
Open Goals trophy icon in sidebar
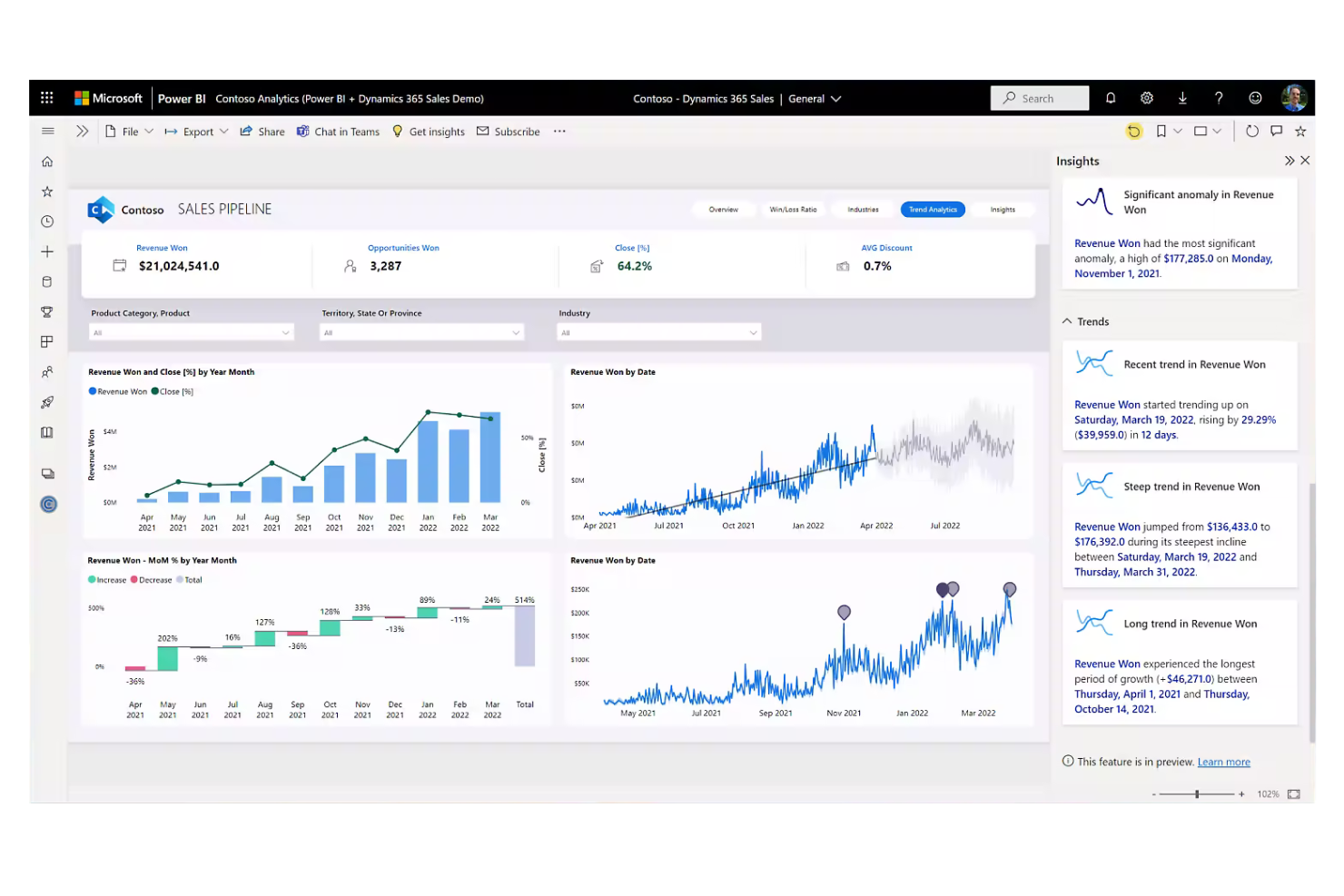[x=47, y=311]
